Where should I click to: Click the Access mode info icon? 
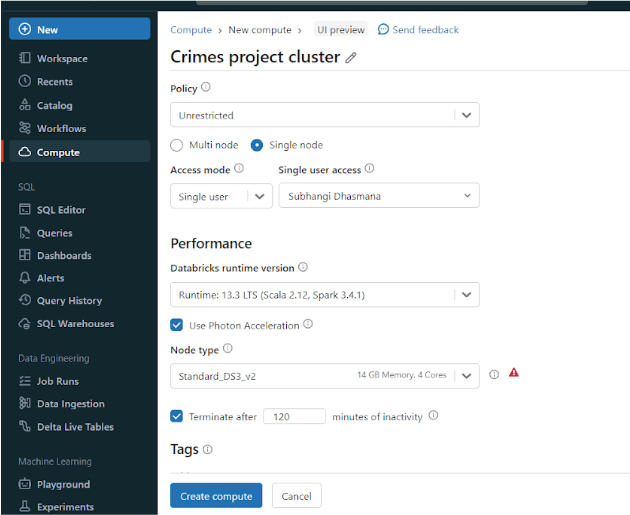pyautogui.click(x=239, y=168)
